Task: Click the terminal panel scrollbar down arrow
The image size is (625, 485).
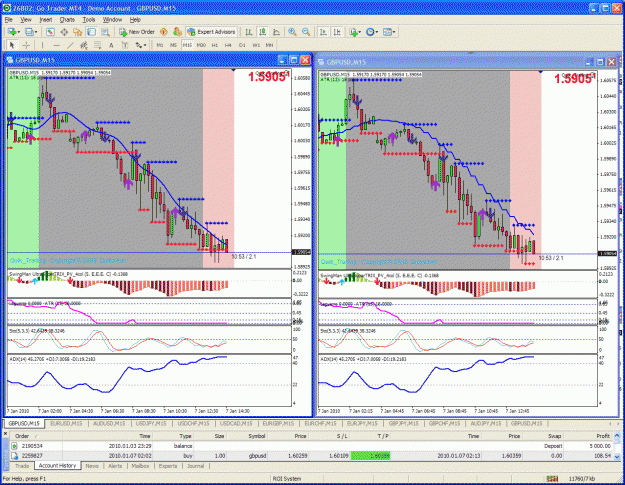Action: [x=617, y=456]
